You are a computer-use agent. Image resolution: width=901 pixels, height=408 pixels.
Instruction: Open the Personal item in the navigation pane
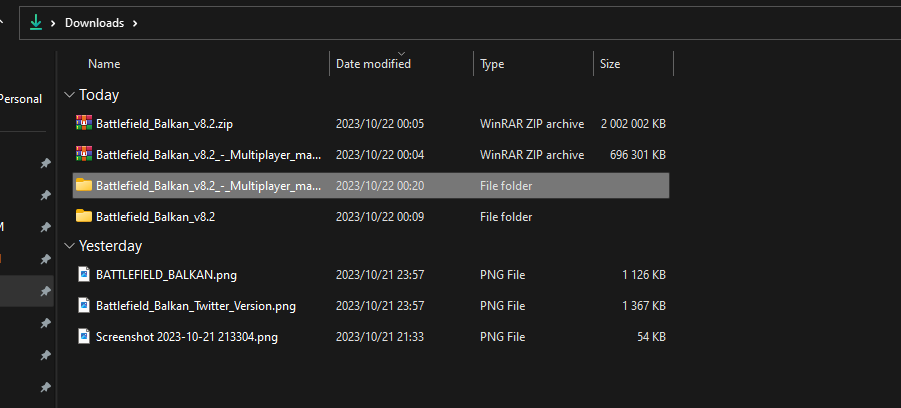click(x=20, y=99)
